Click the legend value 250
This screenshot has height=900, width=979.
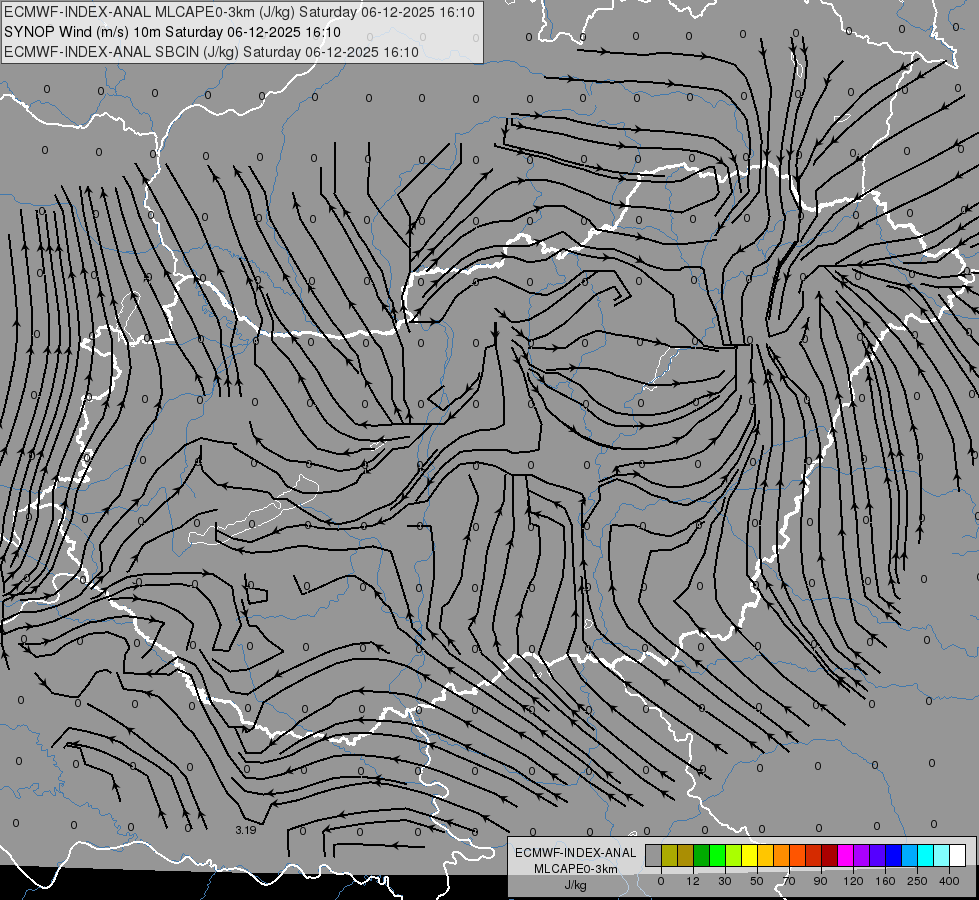[917, 881]
